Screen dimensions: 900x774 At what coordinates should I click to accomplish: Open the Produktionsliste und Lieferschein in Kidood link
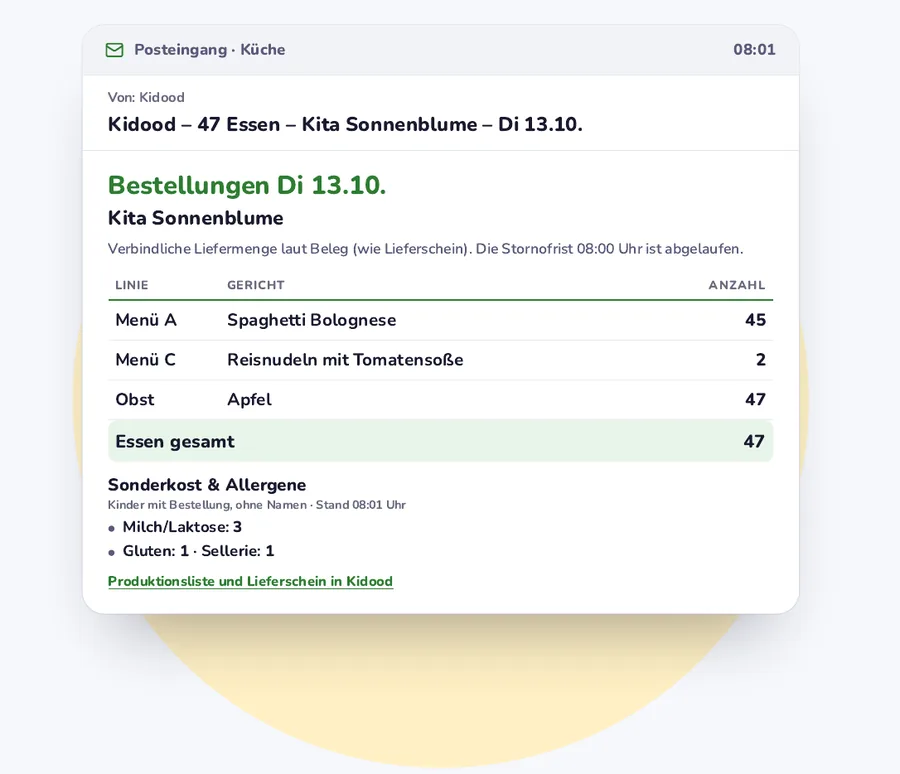point(250,581)
